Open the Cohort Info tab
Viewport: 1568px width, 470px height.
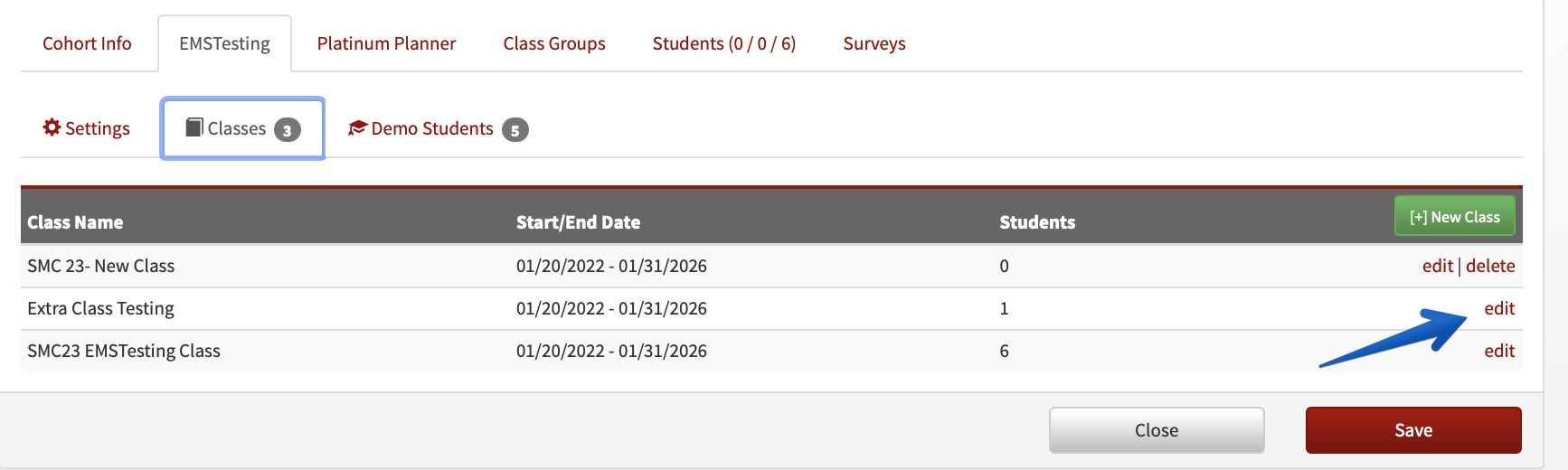tap(87, 43)
